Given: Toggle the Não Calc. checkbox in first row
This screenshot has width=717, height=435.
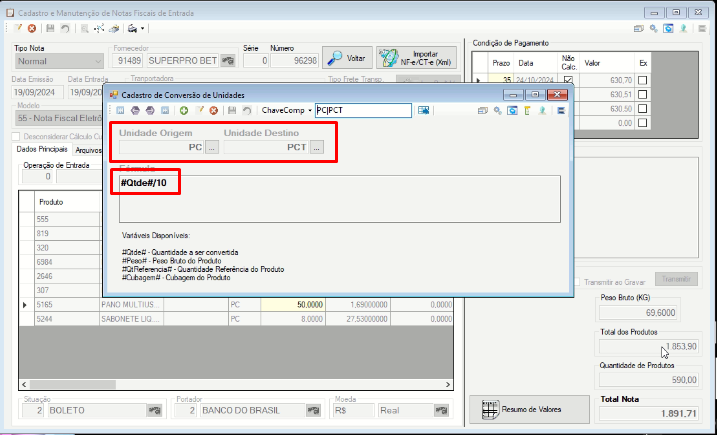Looking at the screenshot, I should tap(568, 80).
